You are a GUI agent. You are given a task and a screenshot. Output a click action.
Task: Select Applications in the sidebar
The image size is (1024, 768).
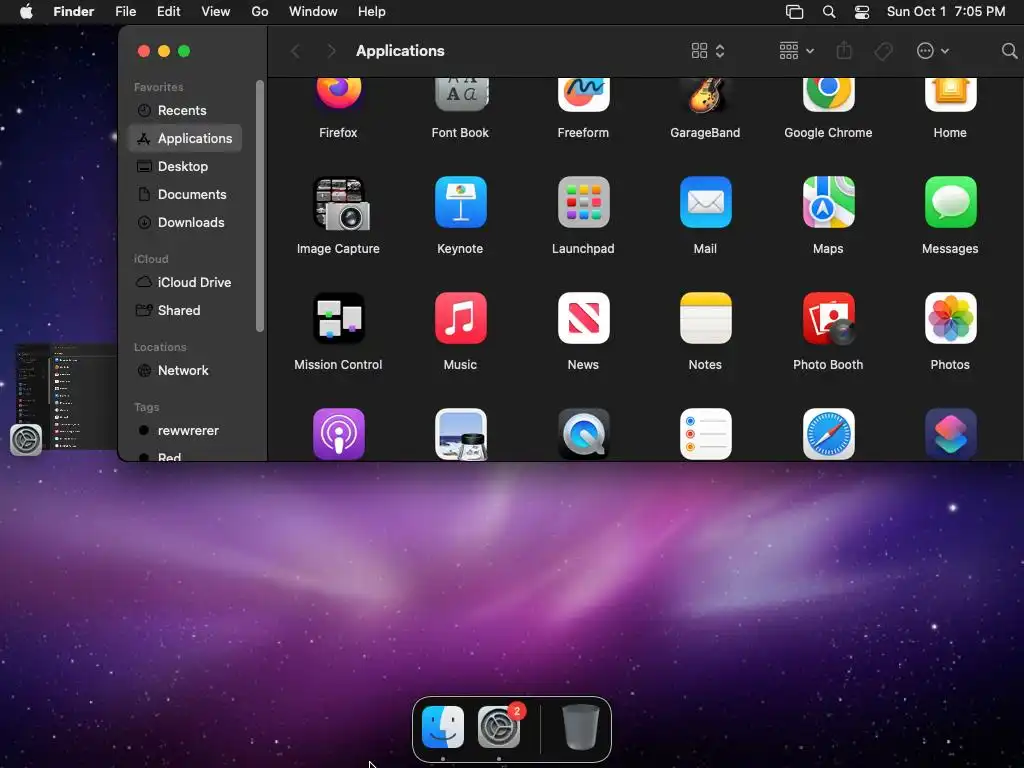coord(185,138)
